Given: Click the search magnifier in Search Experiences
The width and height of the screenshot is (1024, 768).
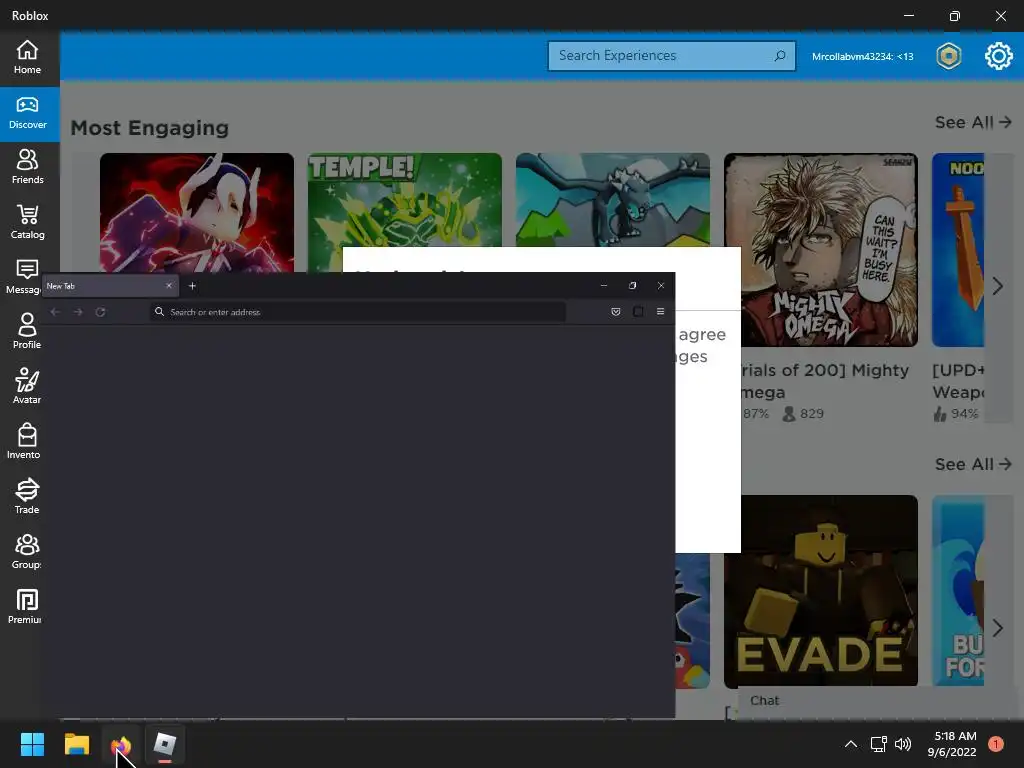Looking at the screenshot, I should click(x=780, y=56).
